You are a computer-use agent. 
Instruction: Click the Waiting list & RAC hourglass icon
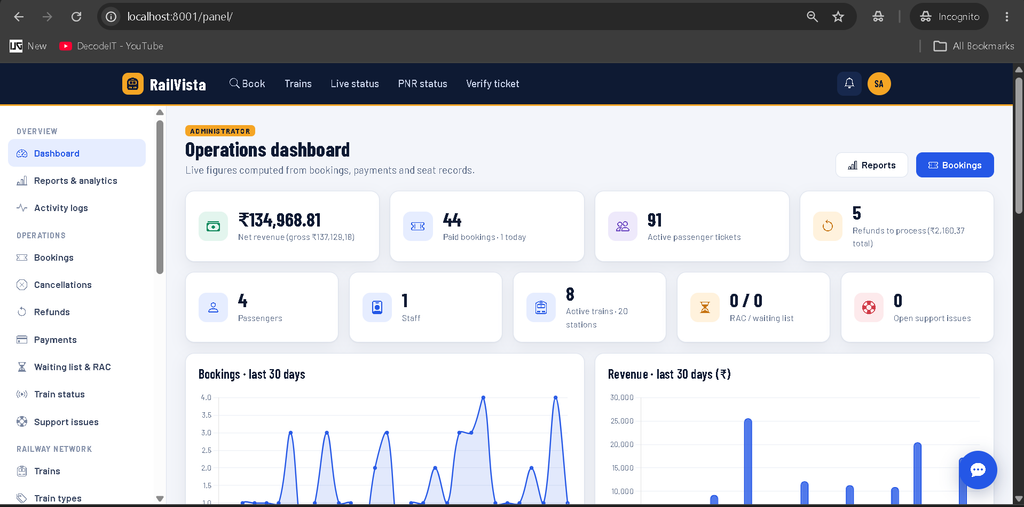point(22,367)
